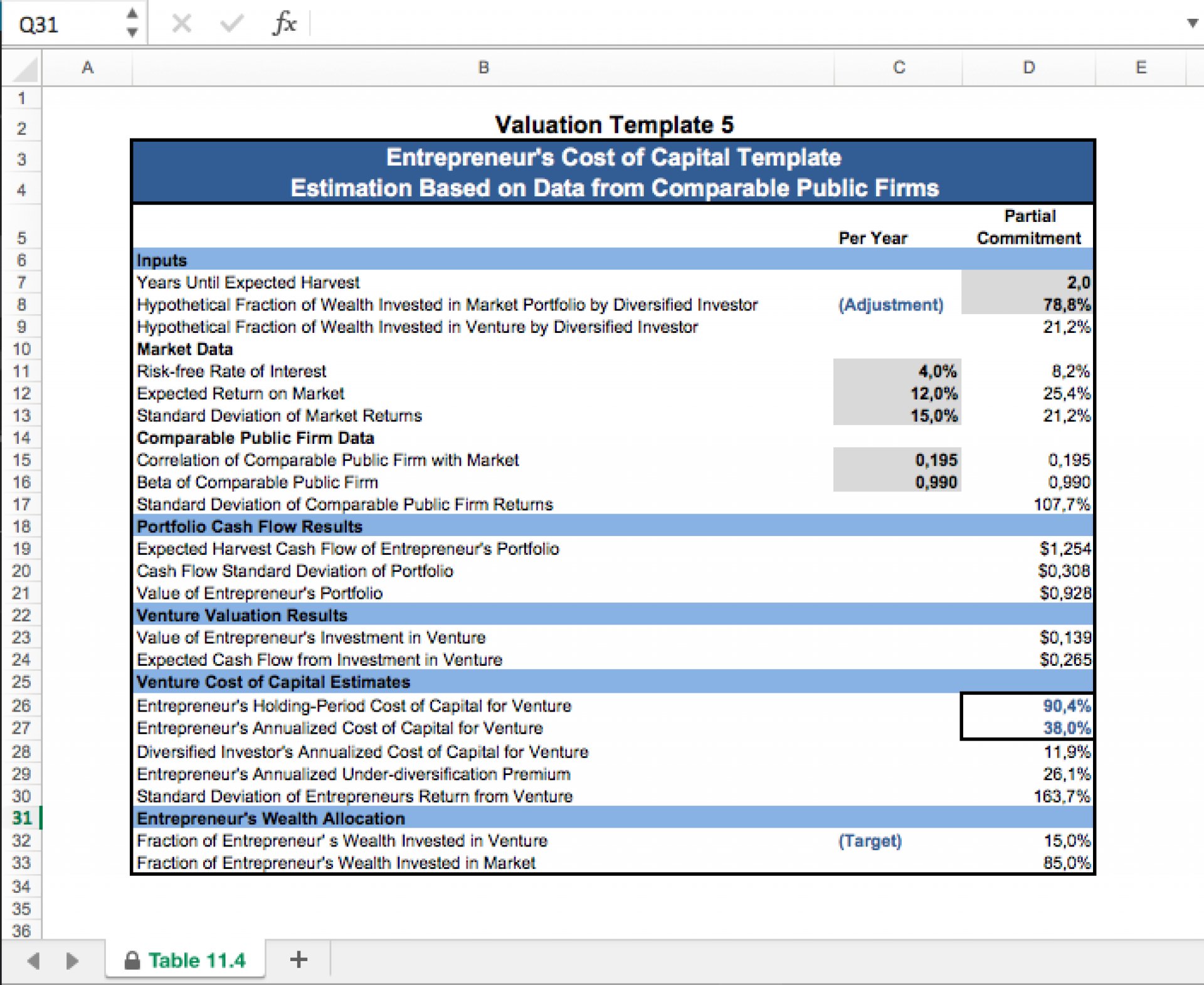
Task: Click the (Adjustment) label cell
Action: [891, 305]
